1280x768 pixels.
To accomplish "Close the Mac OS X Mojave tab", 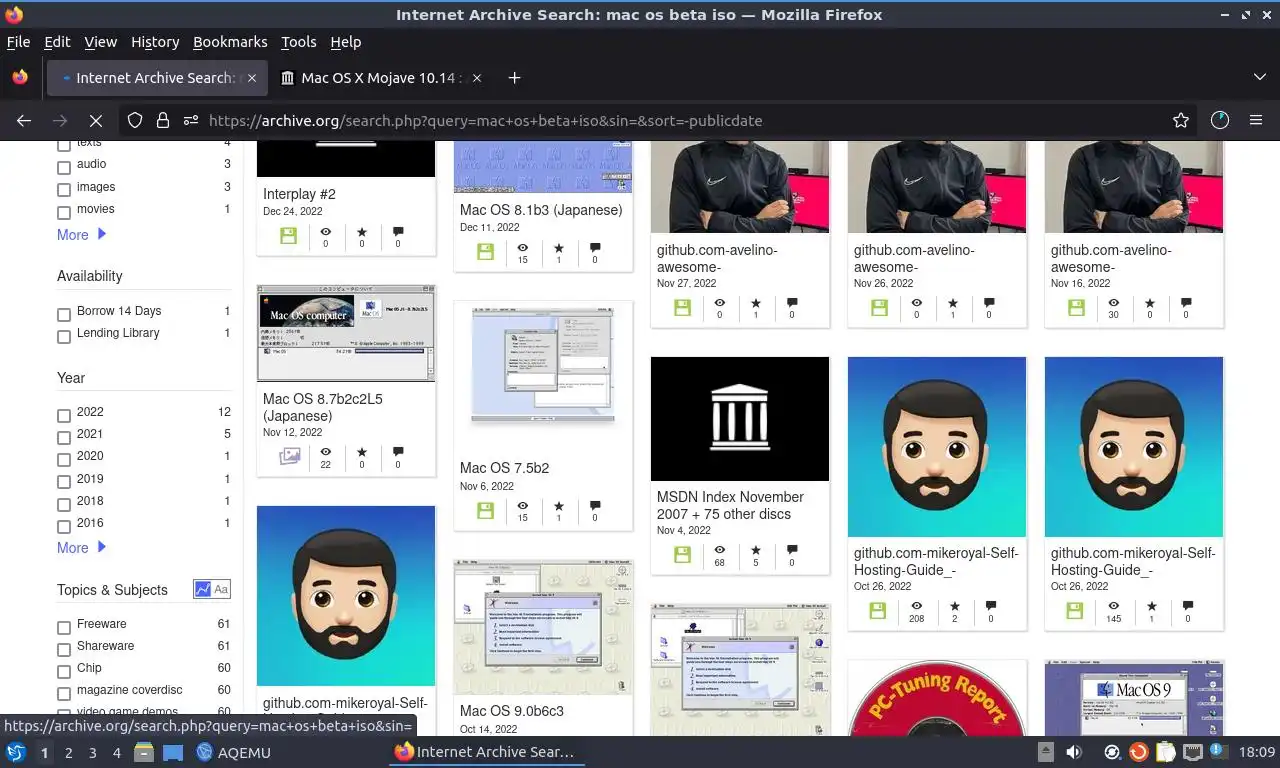I will [x=477, y=78].
